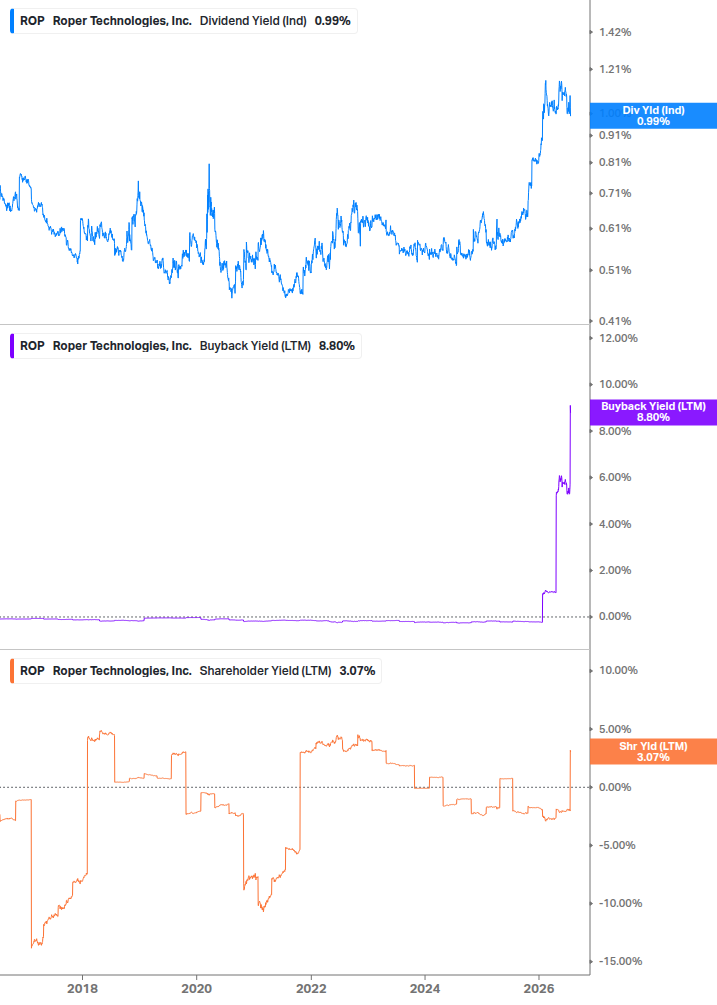Click the Dividend Yield (Ind) legend label

tap(252, 21)
